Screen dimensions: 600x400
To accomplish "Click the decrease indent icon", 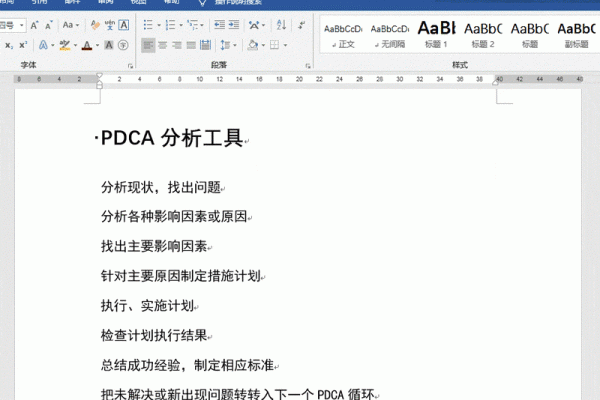I will coord(219,25).
